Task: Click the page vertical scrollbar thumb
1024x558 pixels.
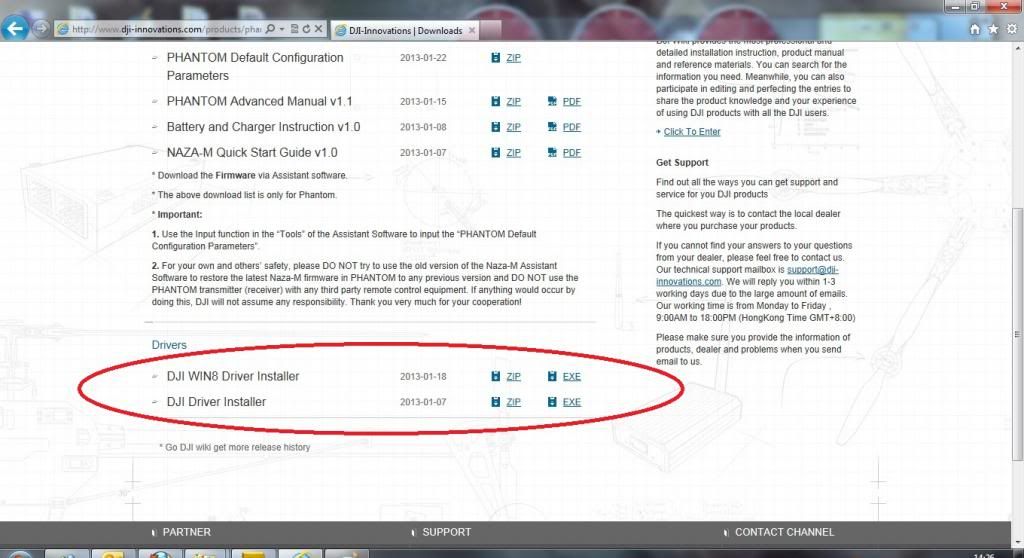Action: 1017,333
